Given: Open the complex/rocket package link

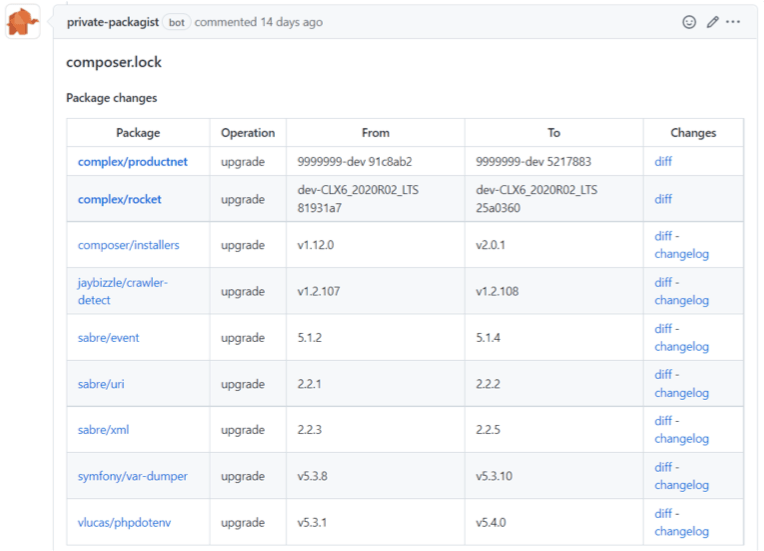Looking at the screenshot, I should (119, 199).
